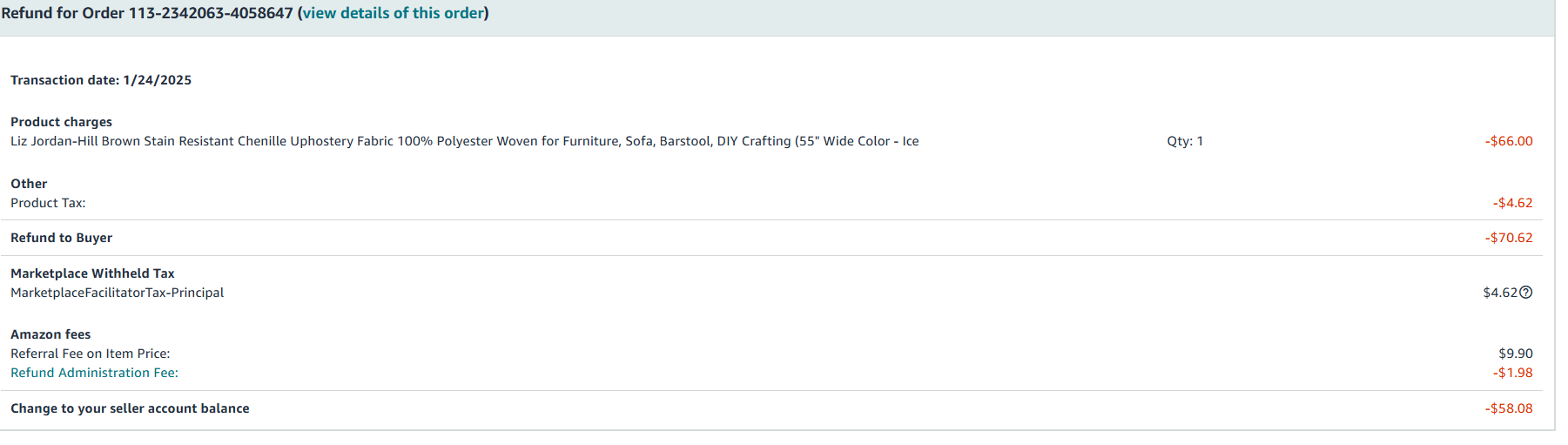This screenshot has width=1568, height=445.
Task: Click the Qty: 1 label
Action: coord(1185,141)
